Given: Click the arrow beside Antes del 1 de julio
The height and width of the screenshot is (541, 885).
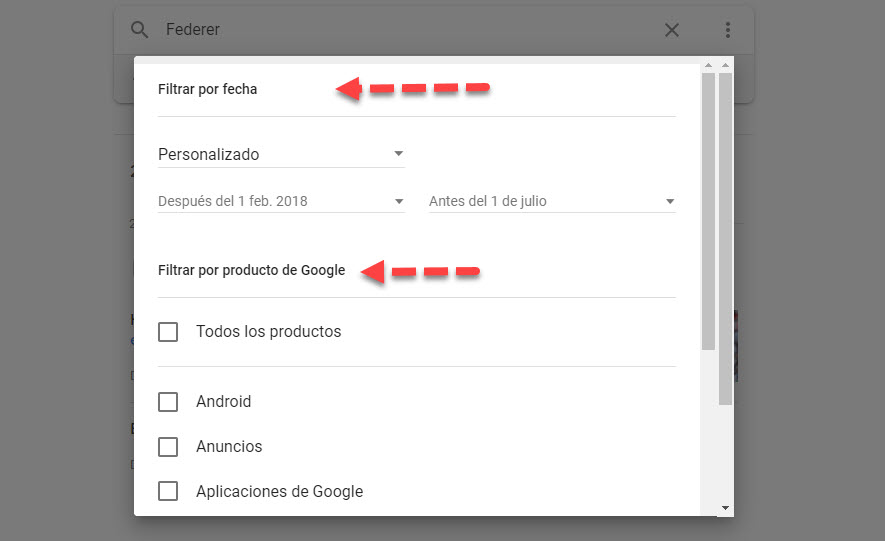Looking at the screenshot, I should click(669, 201).
